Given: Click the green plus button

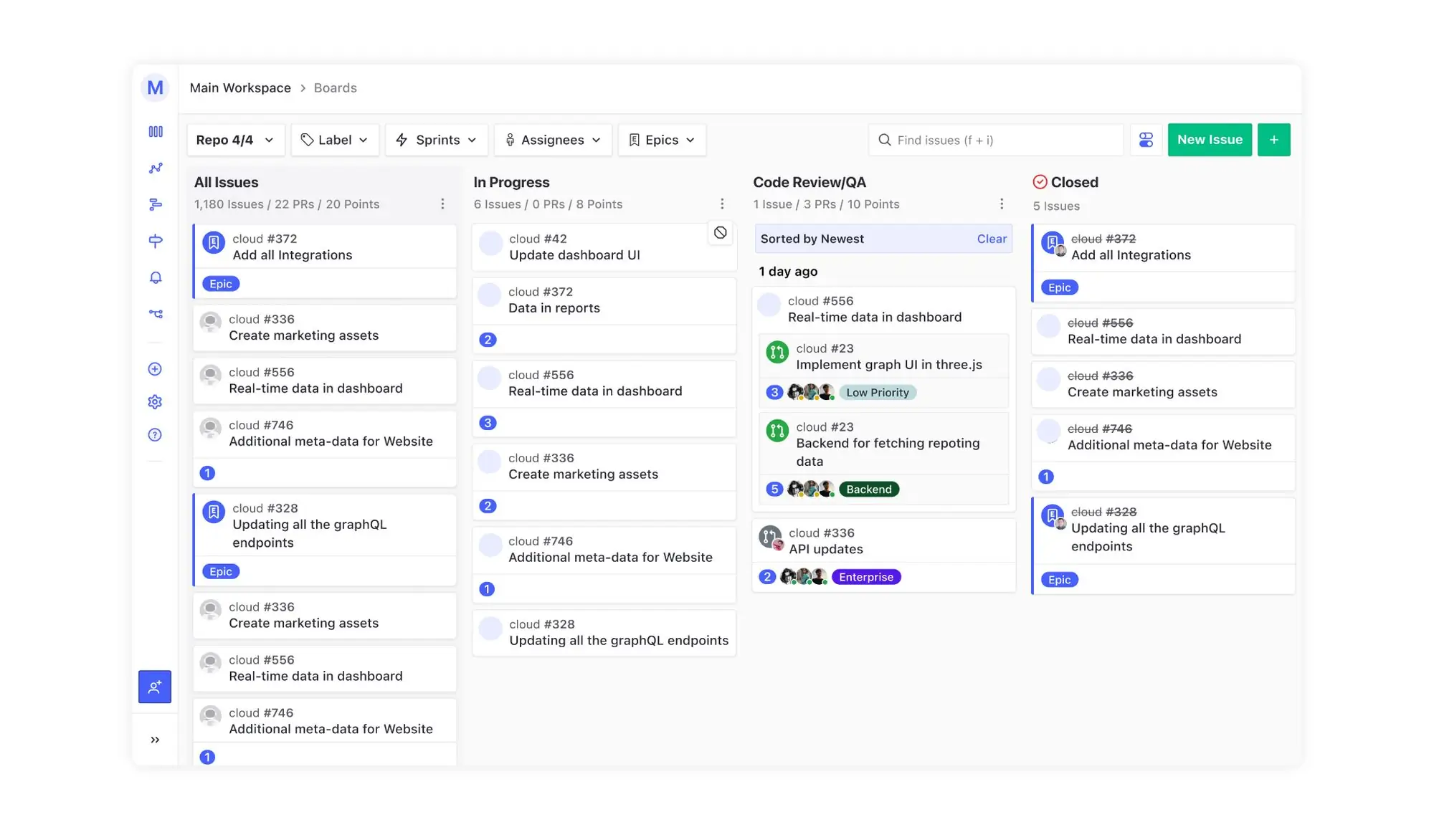Looking at the screenshot, I should (1274, 140).
